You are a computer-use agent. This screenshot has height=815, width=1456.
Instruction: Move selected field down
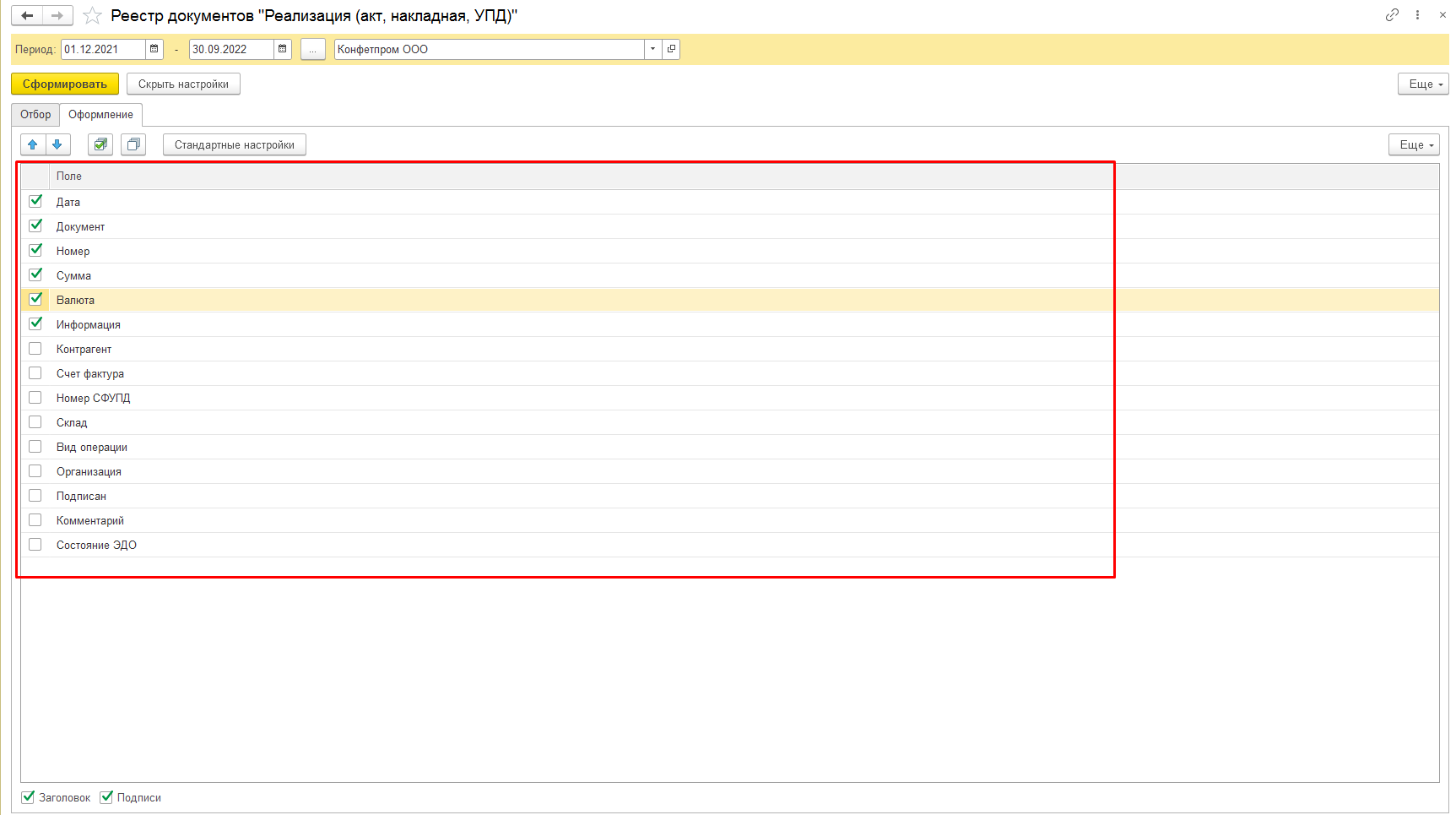[57, 144]
